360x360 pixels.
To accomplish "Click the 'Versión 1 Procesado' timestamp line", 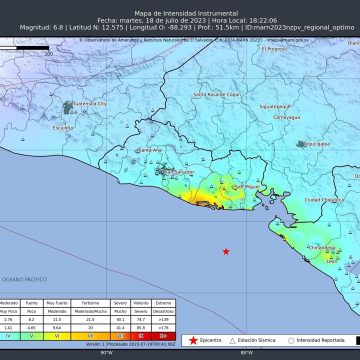I will click(131, 344).
